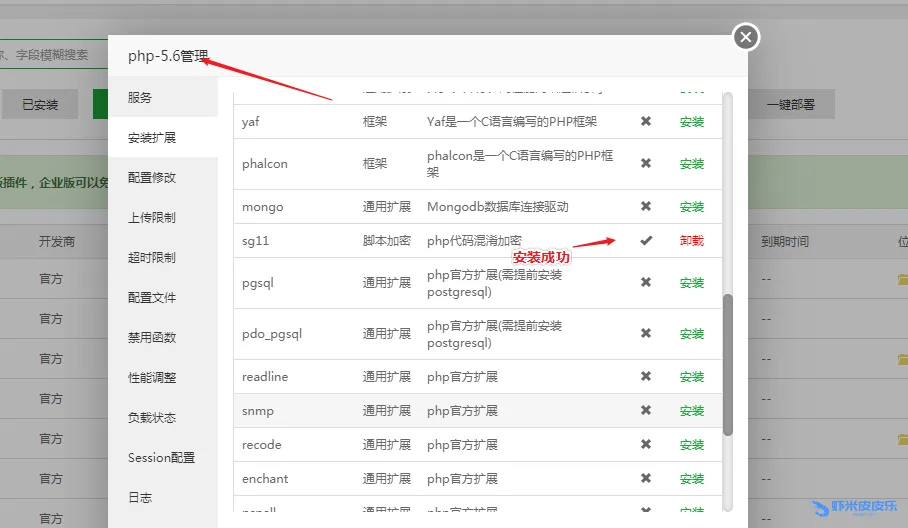
Task: Install the yaf extension
Action: tap(692, 122)
